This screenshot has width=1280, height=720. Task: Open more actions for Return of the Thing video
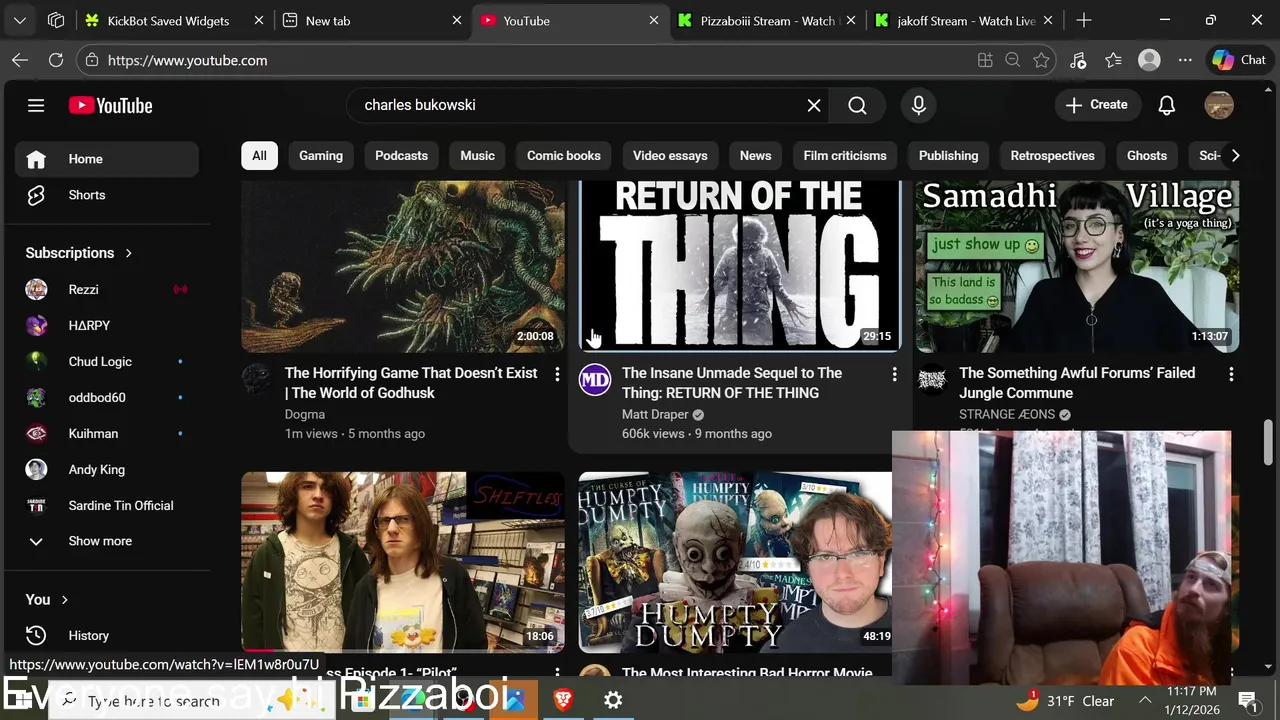(894, 374)
